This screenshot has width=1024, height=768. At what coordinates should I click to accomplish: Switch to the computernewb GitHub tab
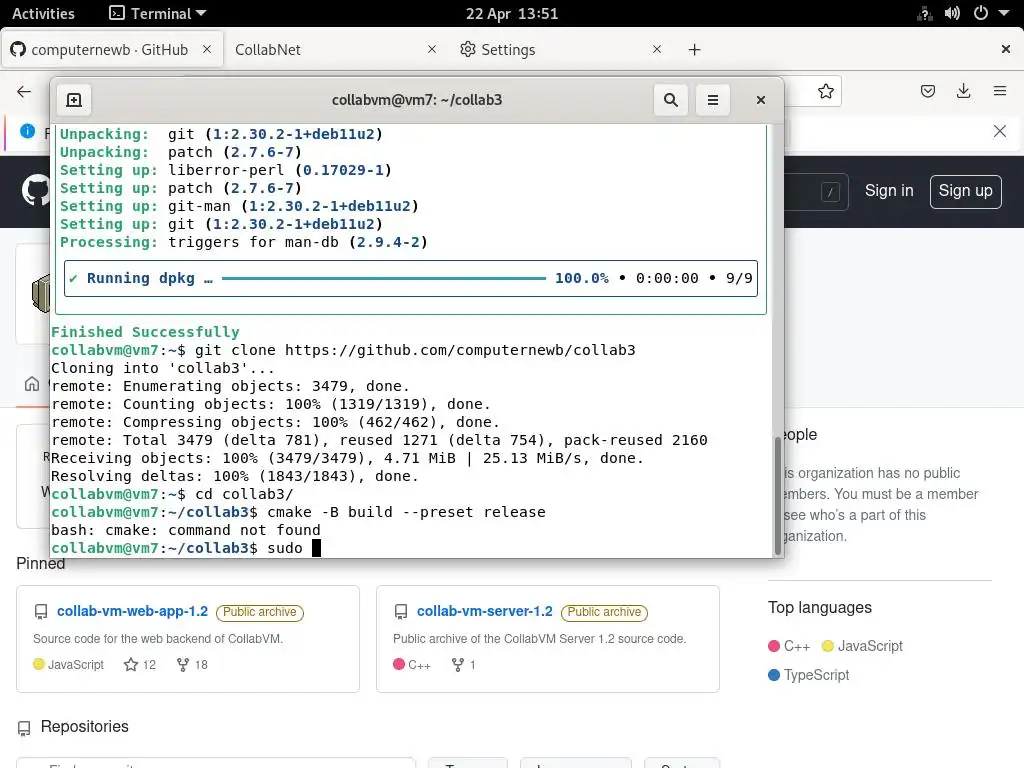pyautogui.click(x=112, y=50)
